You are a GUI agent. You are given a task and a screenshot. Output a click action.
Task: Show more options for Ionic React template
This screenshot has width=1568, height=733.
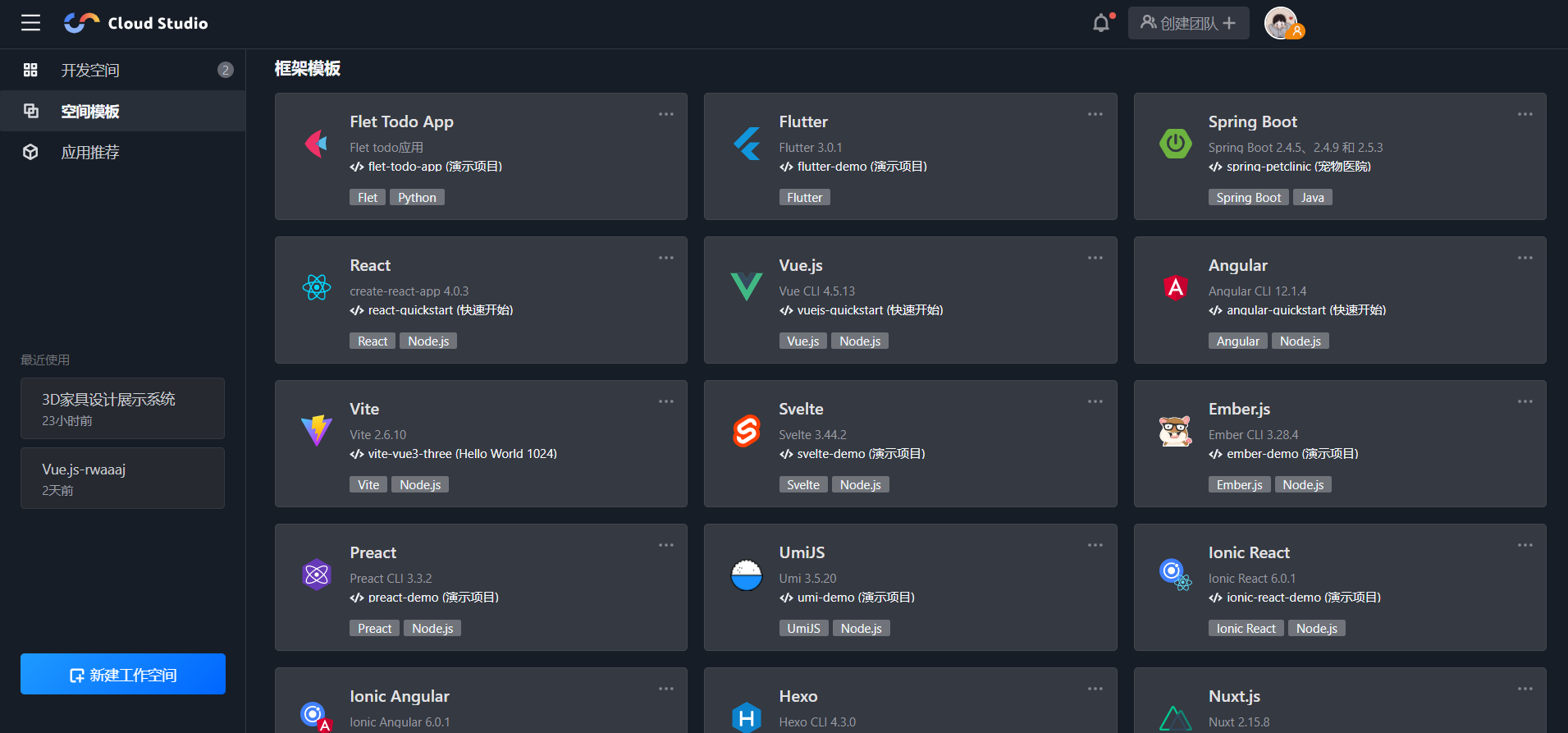point(1525,545)
